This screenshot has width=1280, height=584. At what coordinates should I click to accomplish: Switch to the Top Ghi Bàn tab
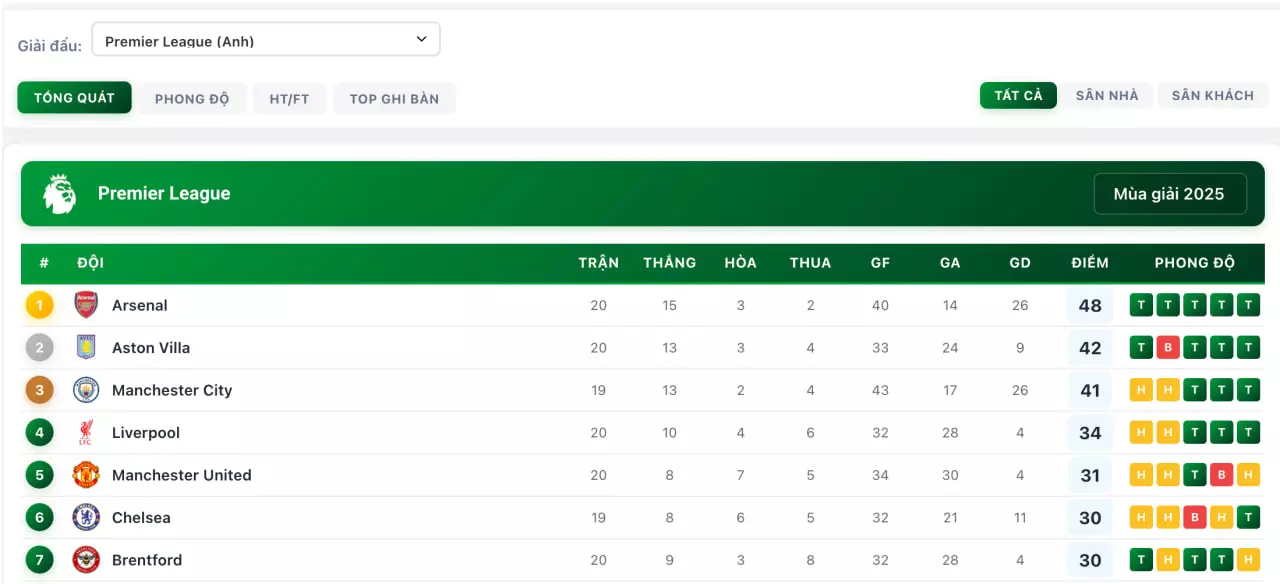pyautogui.click(x=394, y=99)
